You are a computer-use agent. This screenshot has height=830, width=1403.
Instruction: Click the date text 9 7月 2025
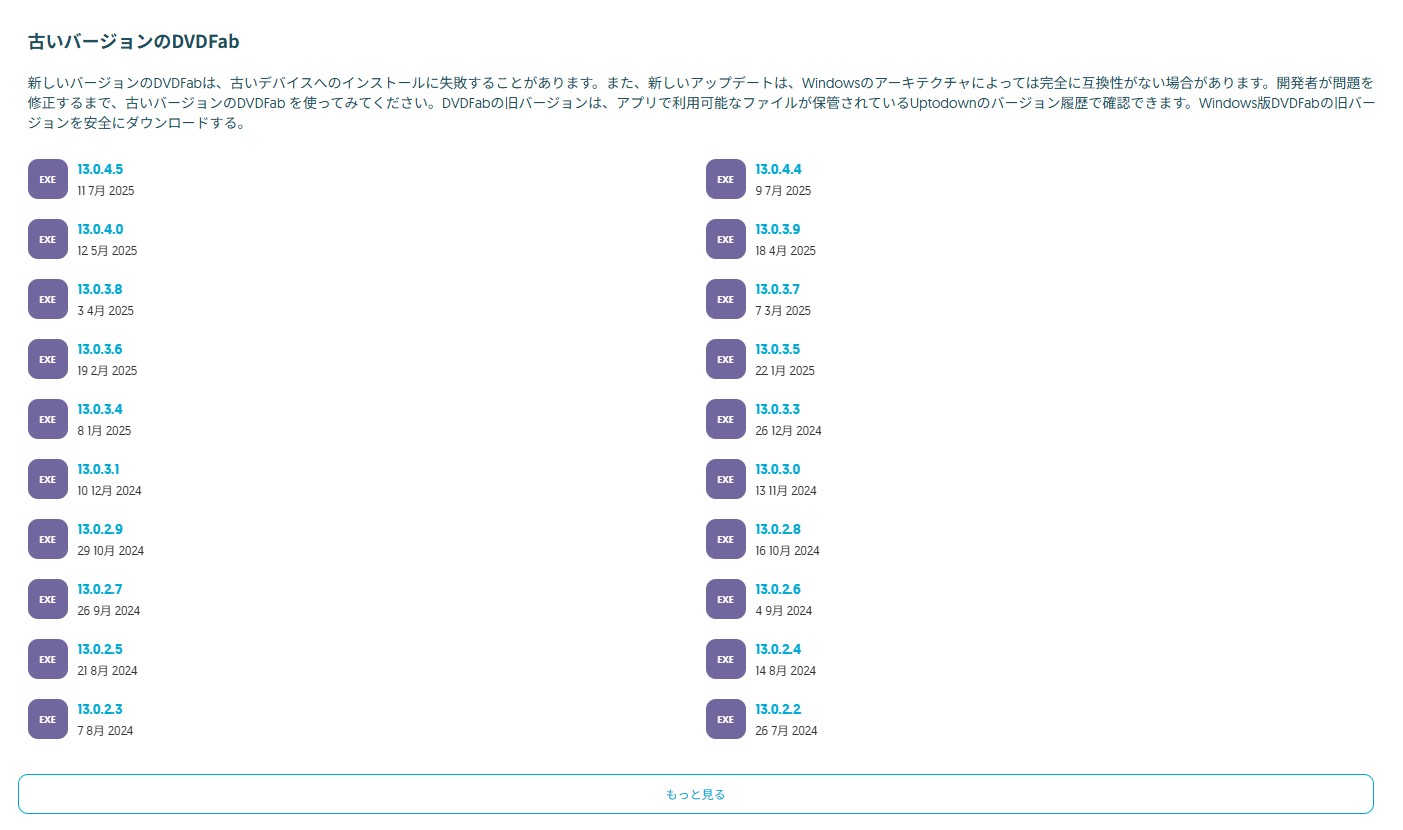[783, 191]
